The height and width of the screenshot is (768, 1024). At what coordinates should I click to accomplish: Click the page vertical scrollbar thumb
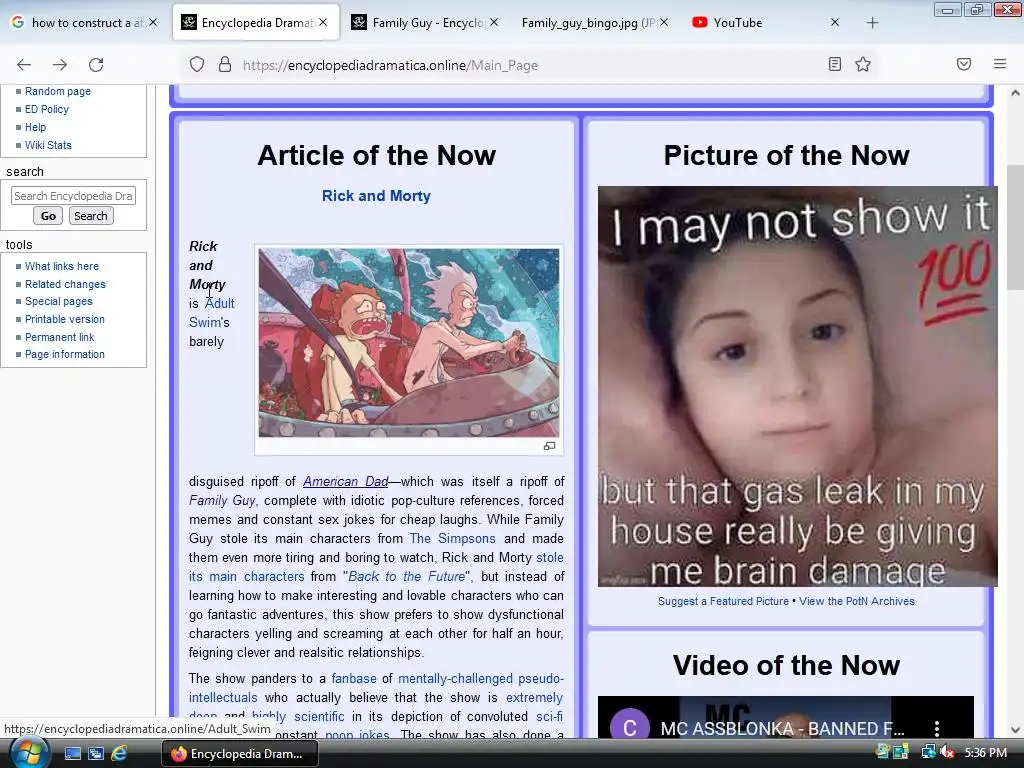[1015, 227]
